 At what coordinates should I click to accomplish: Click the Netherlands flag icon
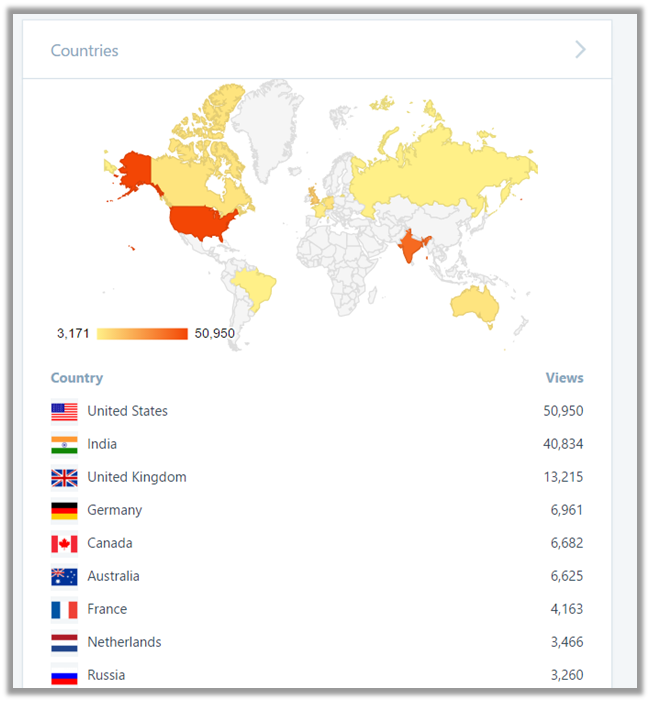tap(64, 642)
